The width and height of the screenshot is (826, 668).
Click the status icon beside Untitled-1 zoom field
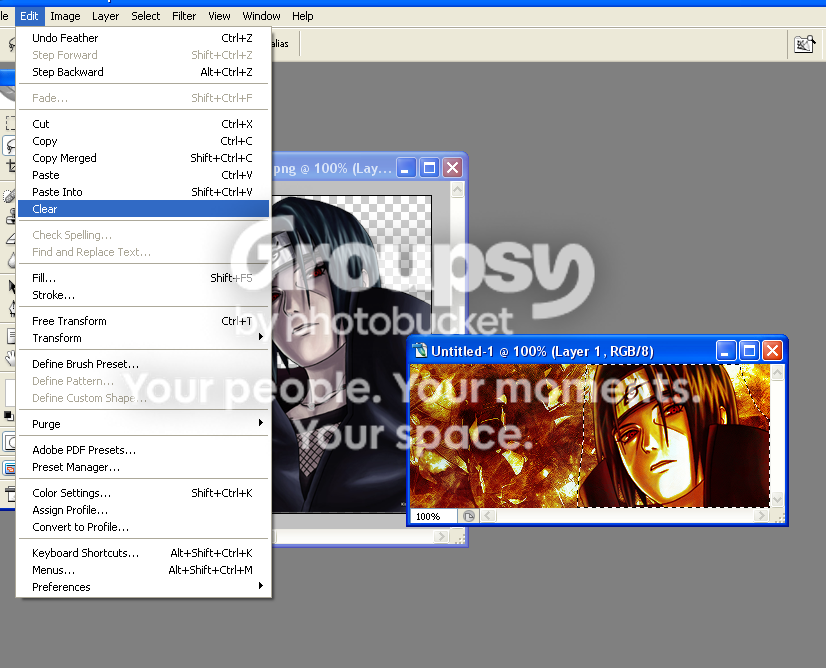[x=468, y=516]
